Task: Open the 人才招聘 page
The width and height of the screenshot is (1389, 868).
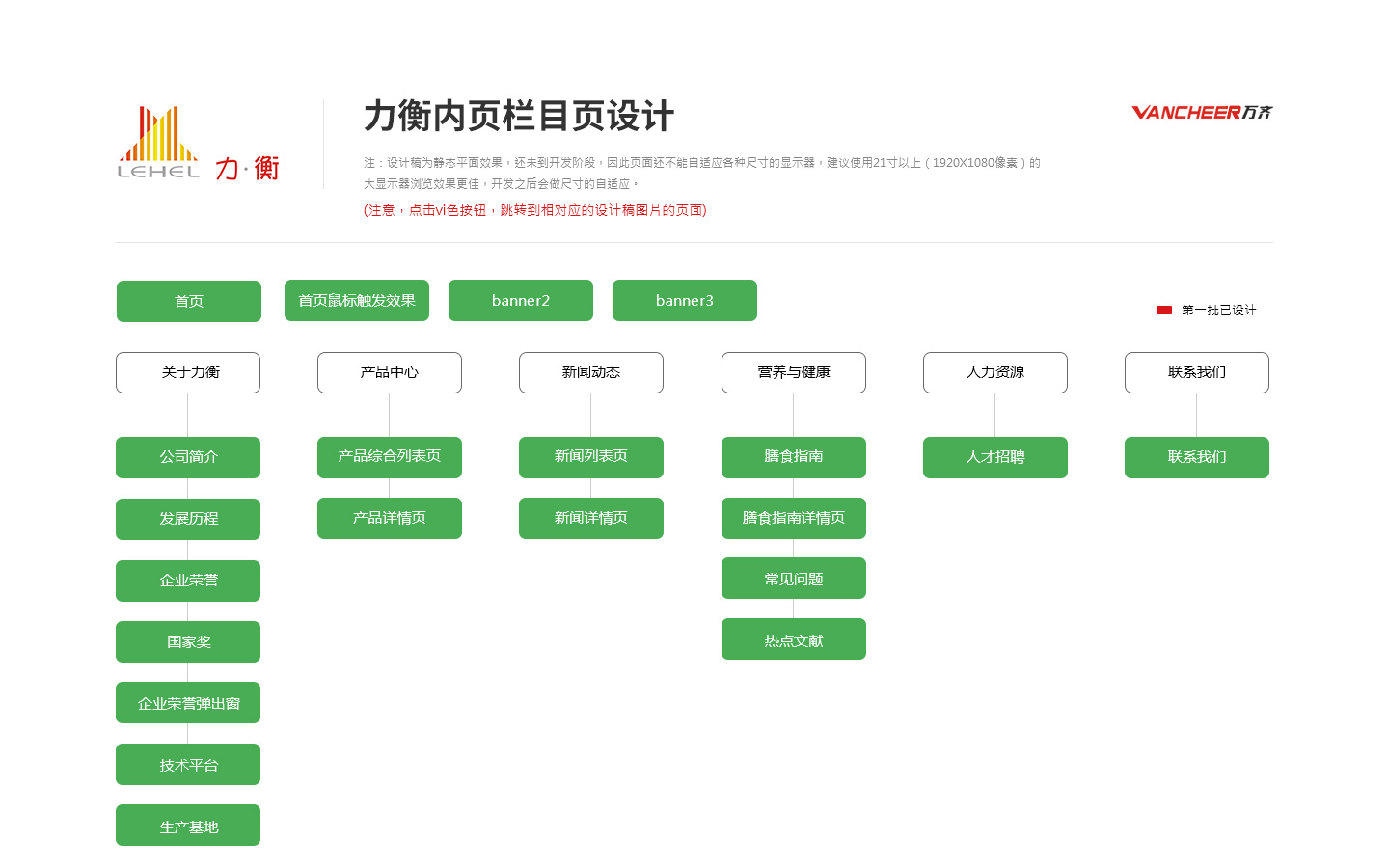Action: tap(995, 457)
